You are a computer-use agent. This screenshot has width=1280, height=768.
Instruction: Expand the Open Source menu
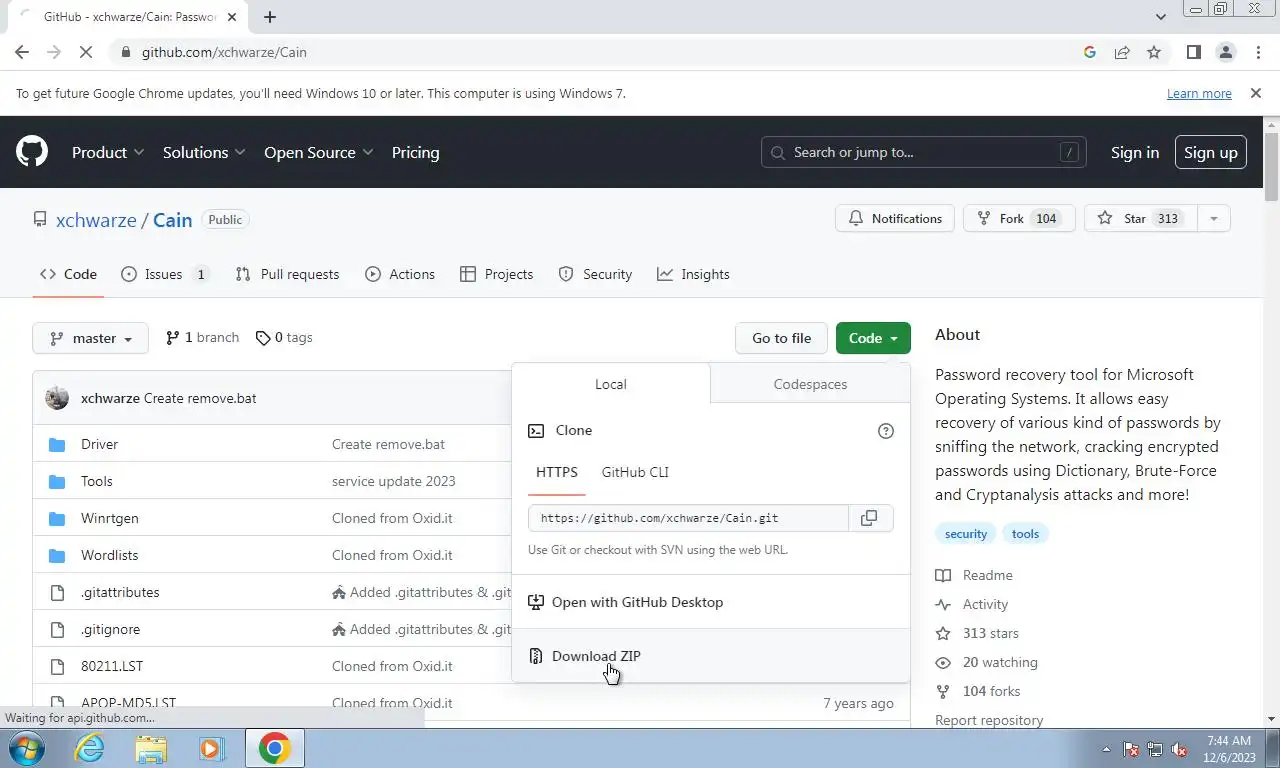click(319, 152)
